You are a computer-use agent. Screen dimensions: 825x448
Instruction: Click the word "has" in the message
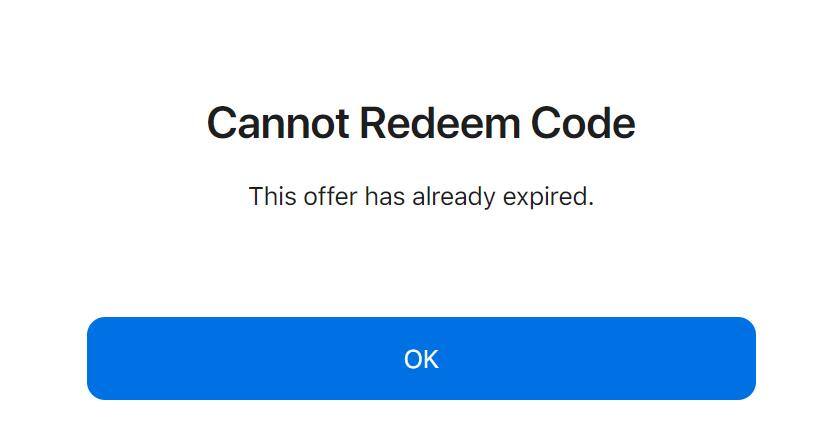tap(385, 196)
